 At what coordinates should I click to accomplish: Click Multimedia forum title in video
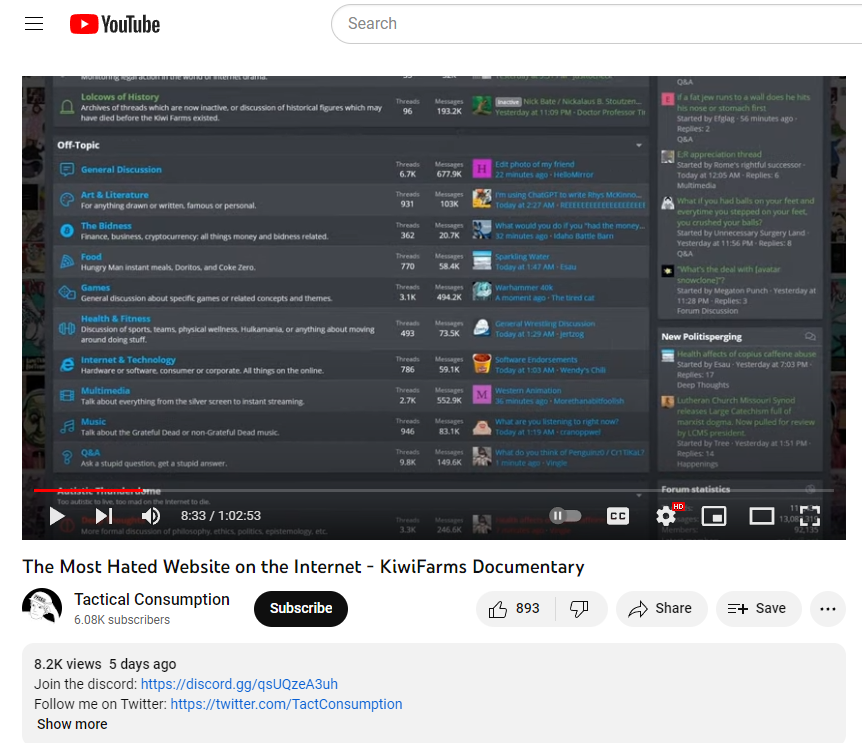click(x=106, y=390)
